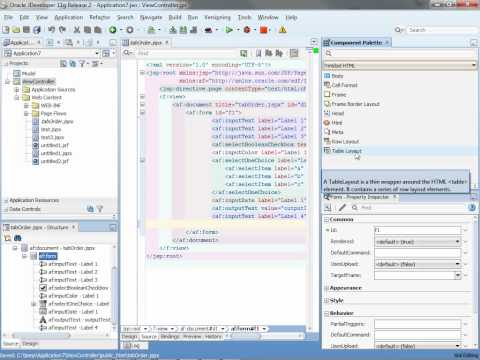Open the Rendered property dropdown

457,242
